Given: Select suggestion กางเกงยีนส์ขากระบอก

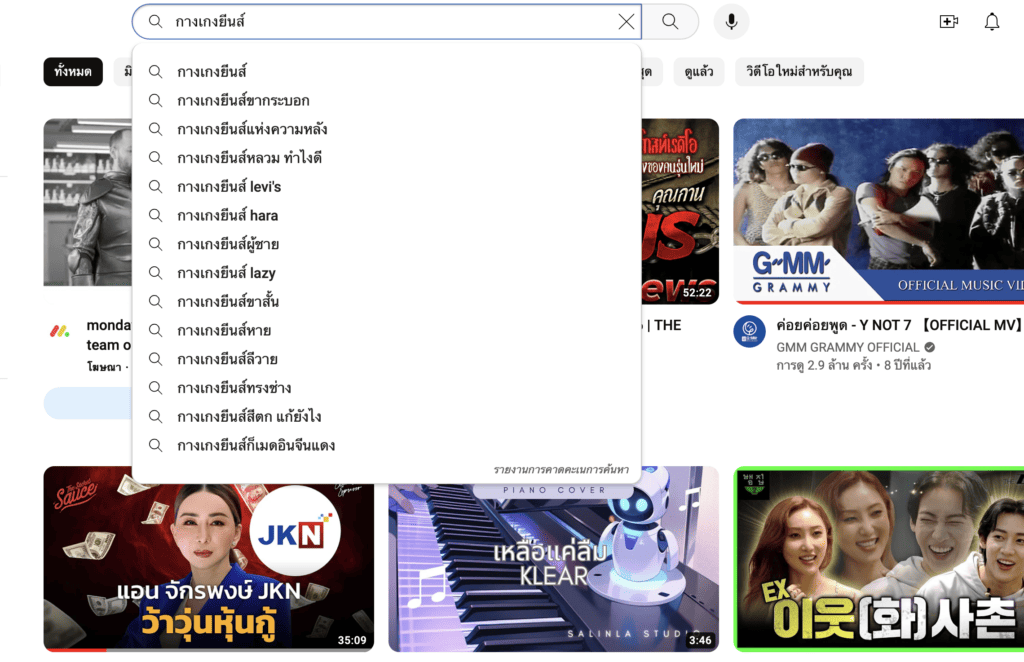Looking at the screenshot, I should pyautogui.click(x=386, y=101).
